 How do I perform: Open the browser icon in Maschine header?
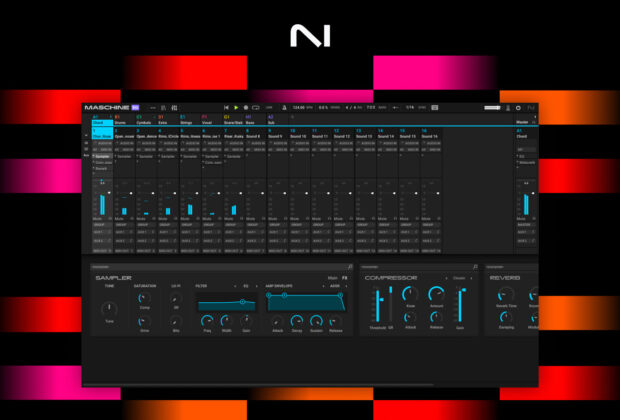click(x=163, y=108)
